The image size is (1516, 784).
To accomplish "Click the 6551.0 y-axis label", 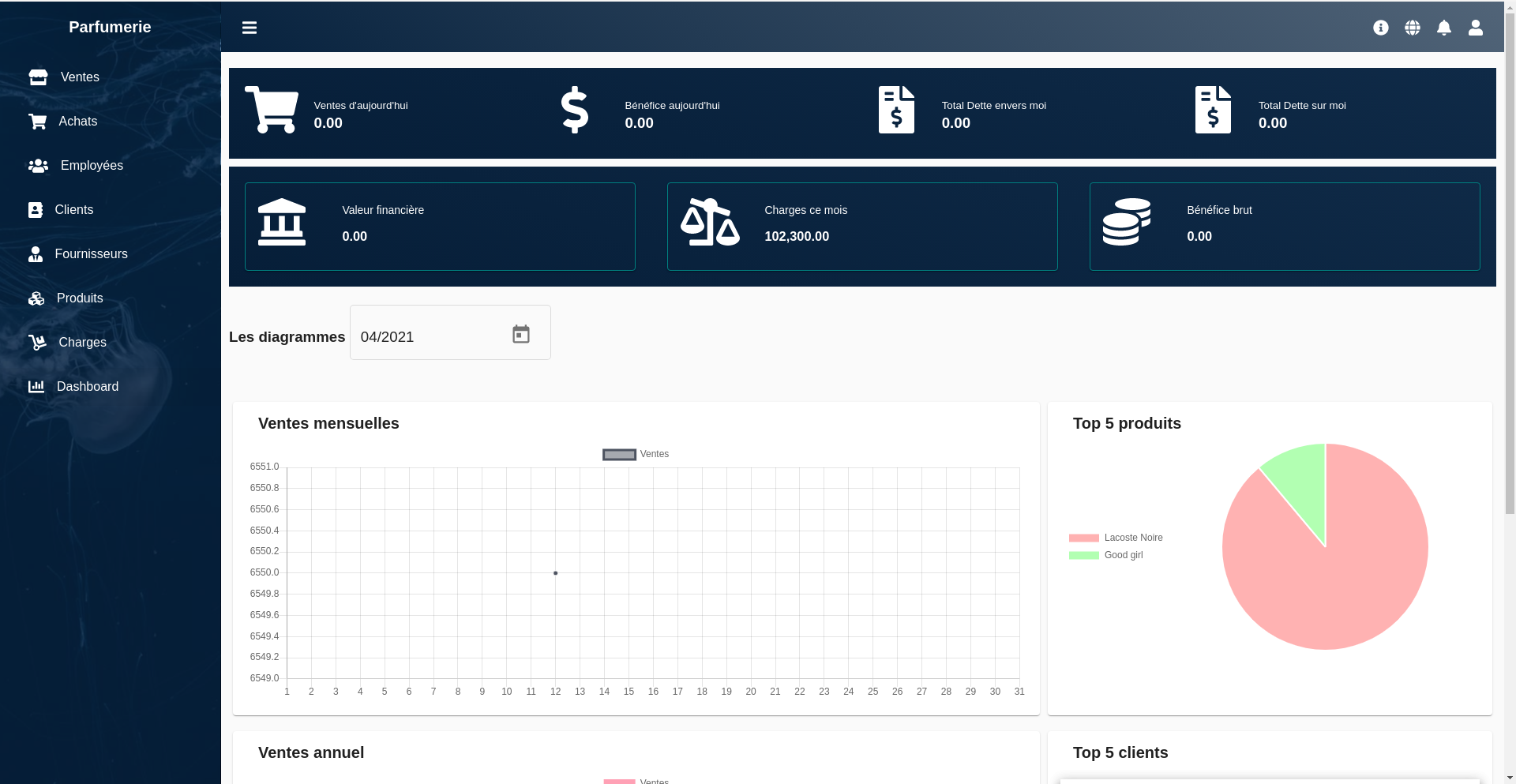I will click(x=265, y=467).
